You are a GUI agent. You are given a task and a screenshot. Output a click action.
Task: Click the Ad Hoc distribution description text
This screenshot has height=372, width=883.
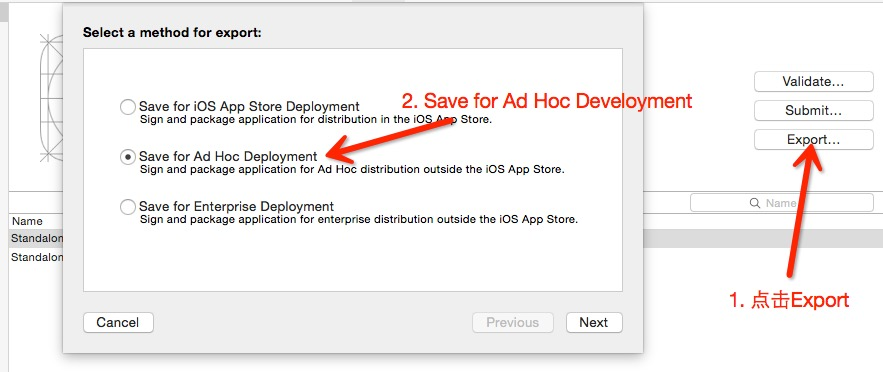click(352, 169)
